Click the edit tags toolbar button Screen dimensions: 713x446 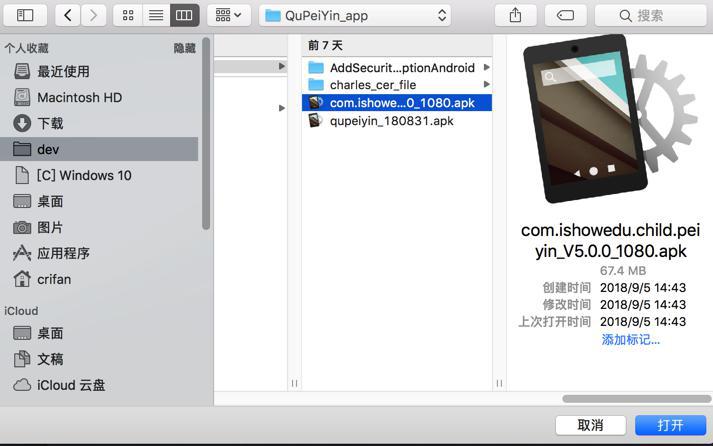(565, 15)
